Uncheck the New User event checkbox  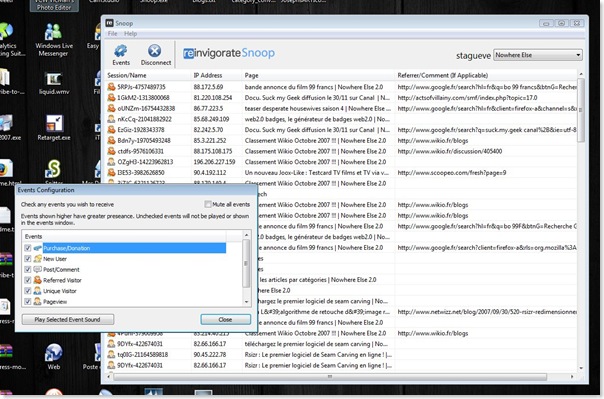[28, 258]
